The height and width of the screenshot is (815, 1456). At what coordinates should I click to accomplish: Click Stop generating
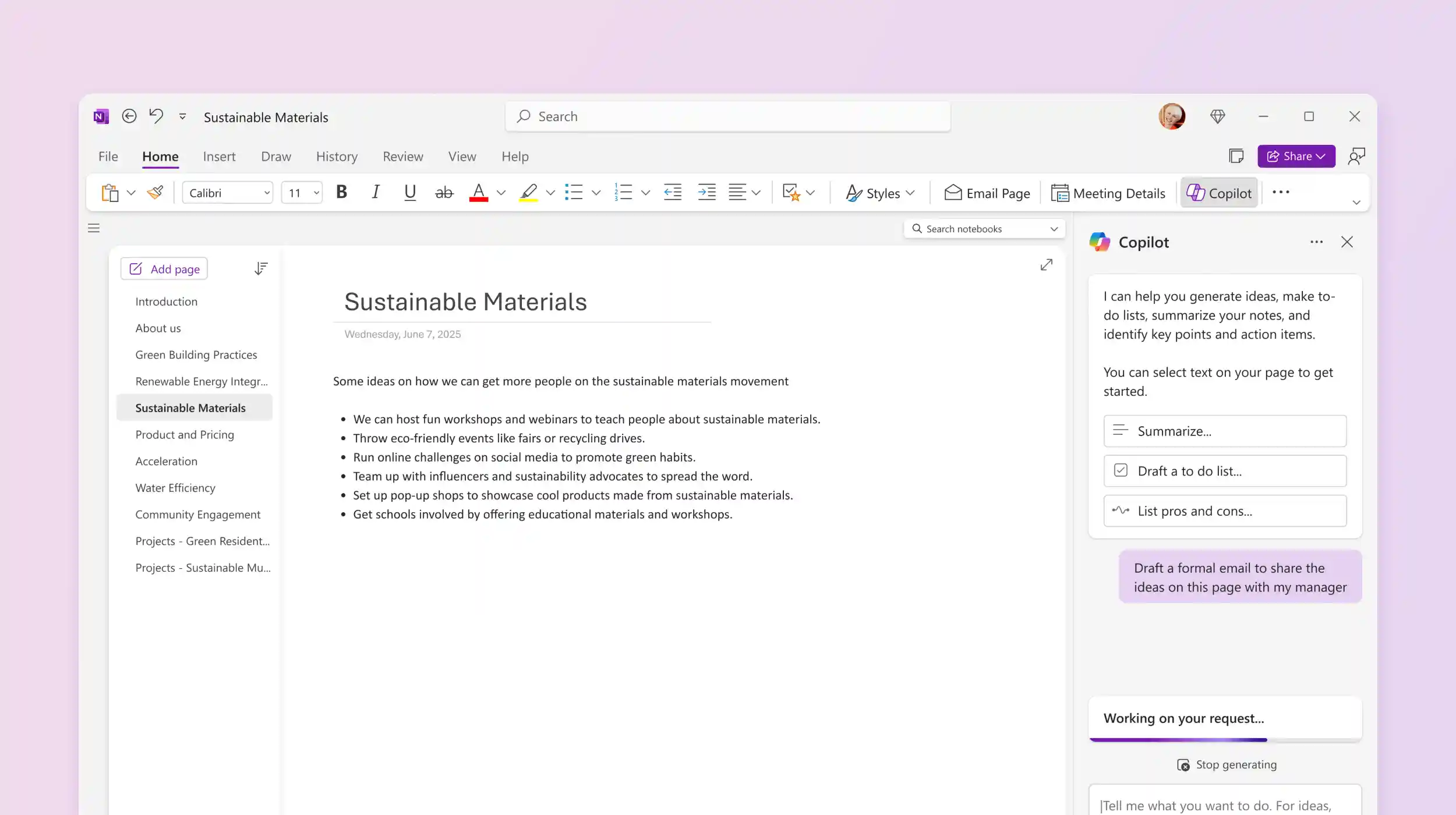(1227, 764)
